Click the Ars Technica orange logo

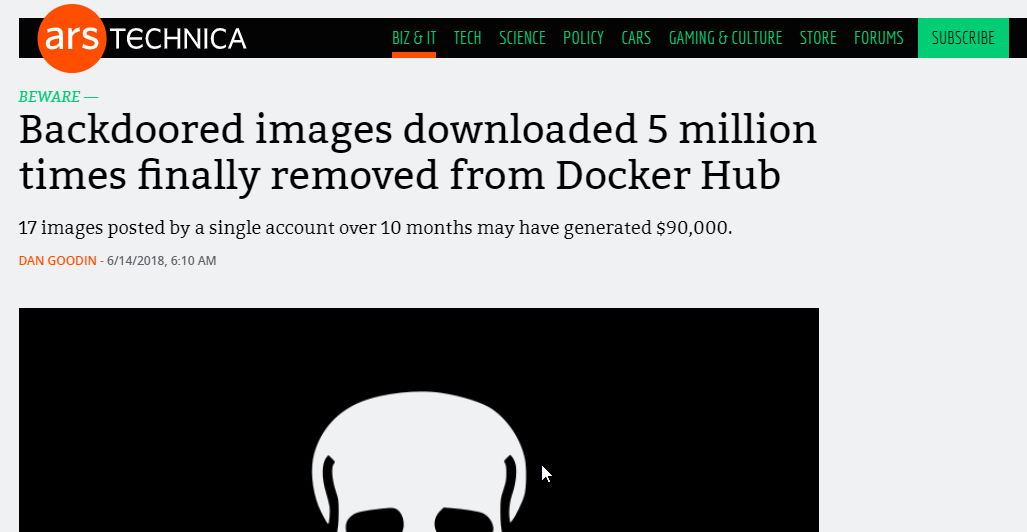(71, 38)
